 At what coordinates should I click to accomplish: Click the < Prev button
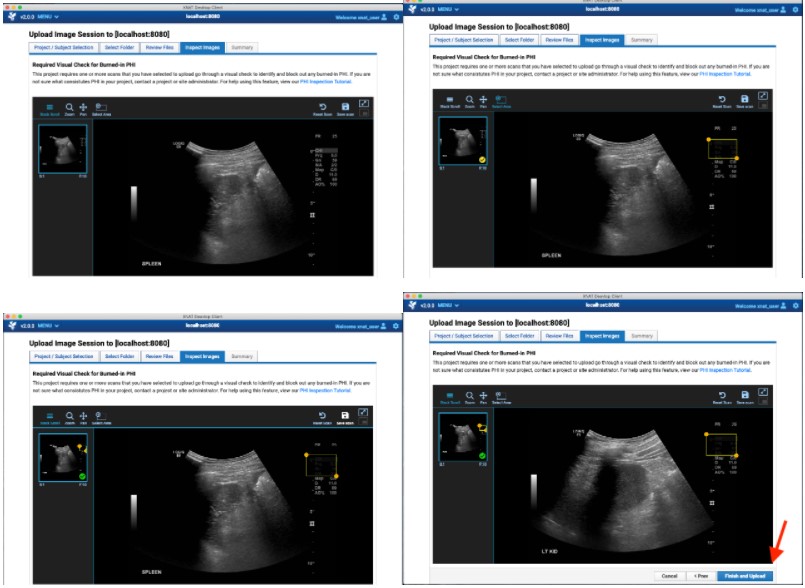(702, 577)
